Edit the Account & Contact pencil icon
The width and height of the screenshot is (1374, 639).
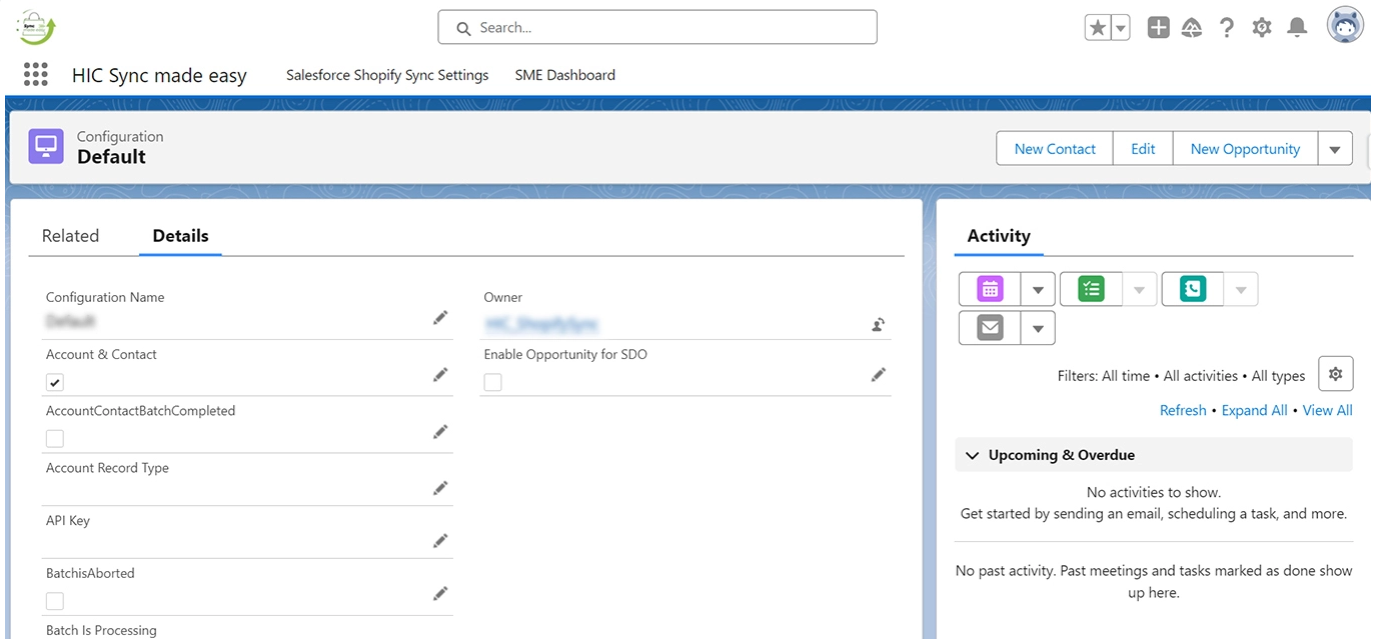(x=440, y=375)
